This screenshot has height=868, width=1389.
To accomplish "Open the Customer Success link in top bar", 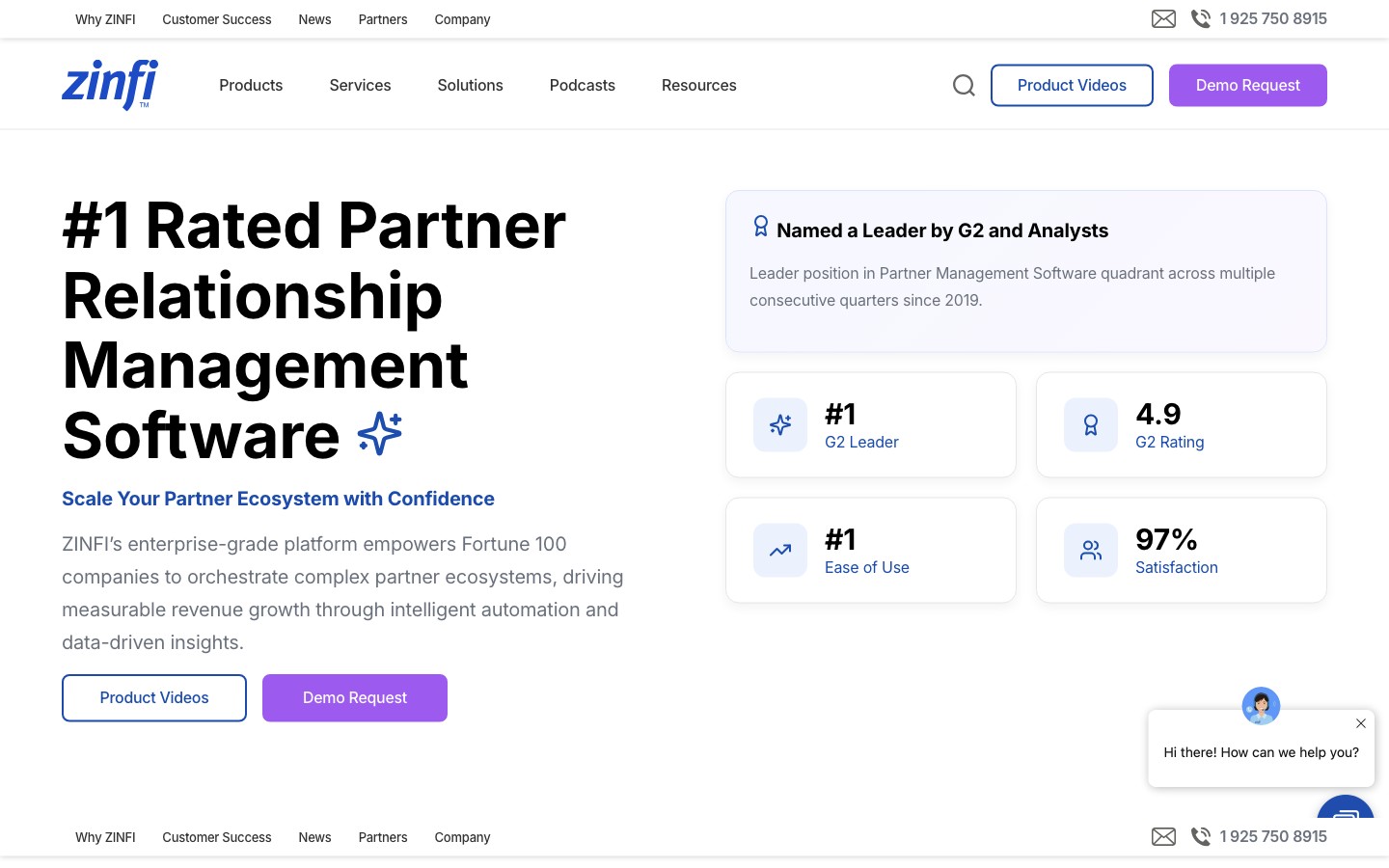I will [217, 19].
